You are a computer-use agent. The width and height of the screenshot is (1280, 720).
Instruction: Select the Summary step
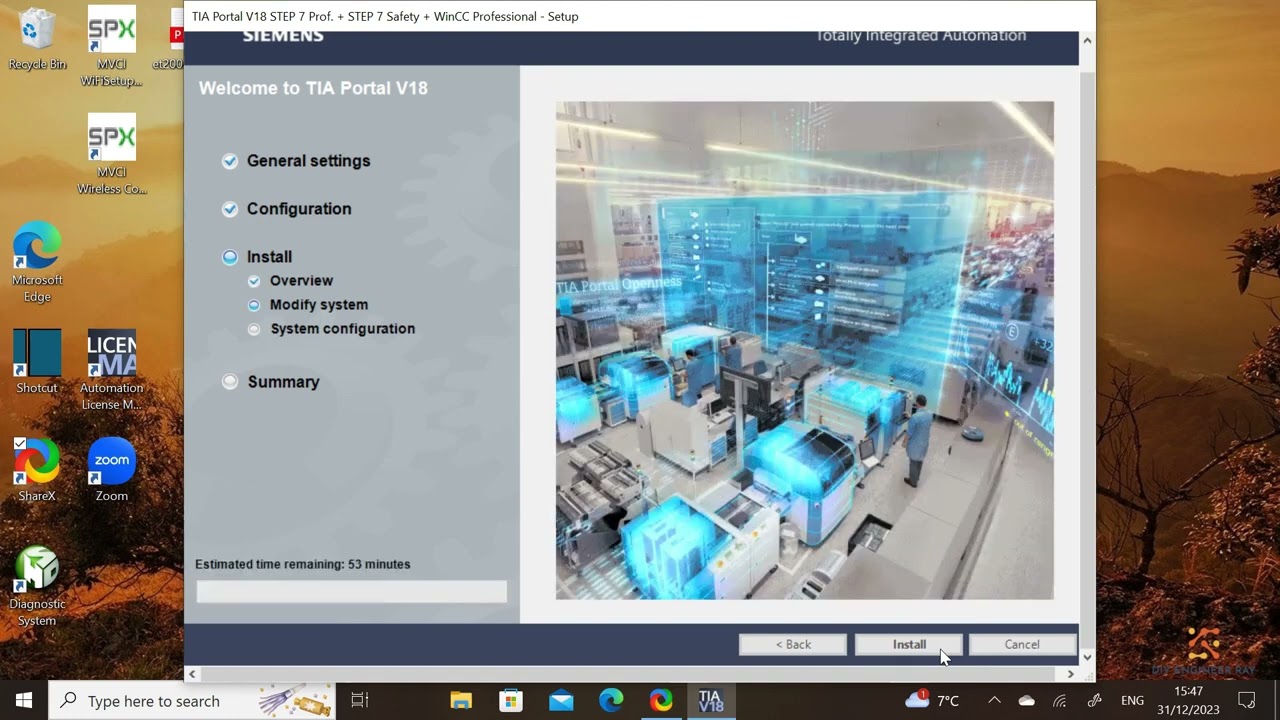tap(283, 382)
